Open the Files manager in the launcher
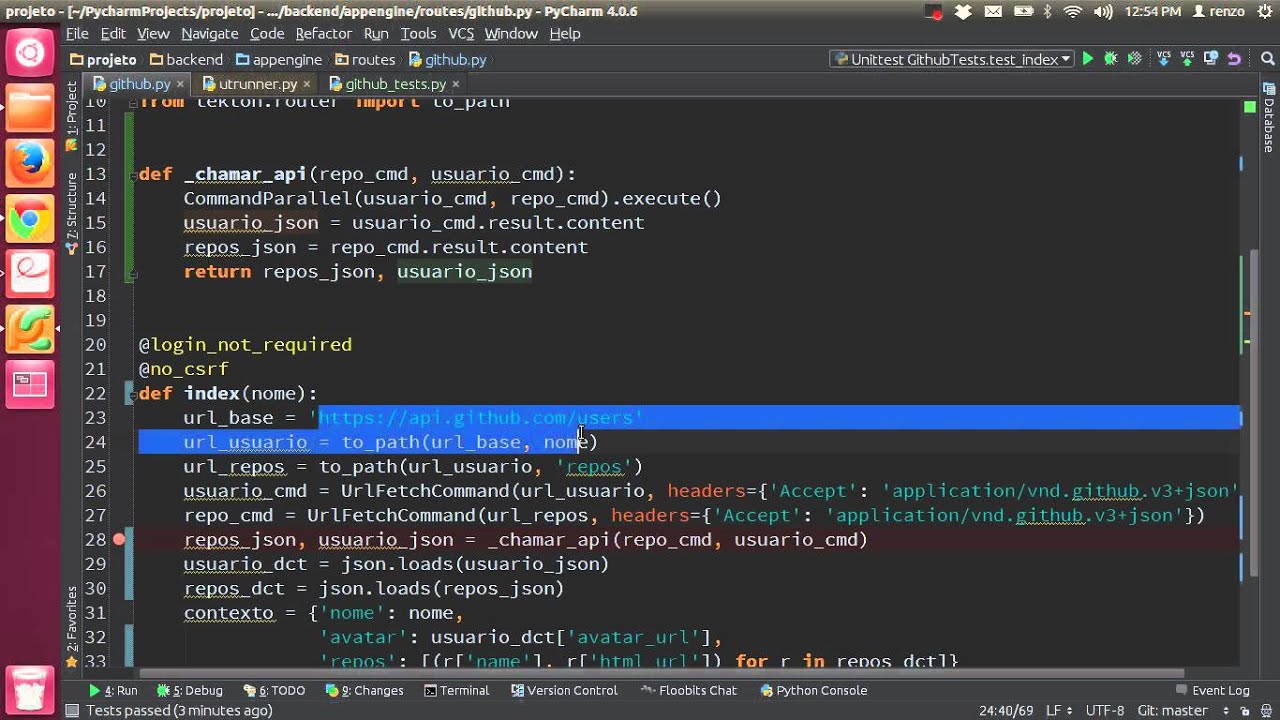The image size is (1280, 720). pyautogui.click(x=30, y=107)
